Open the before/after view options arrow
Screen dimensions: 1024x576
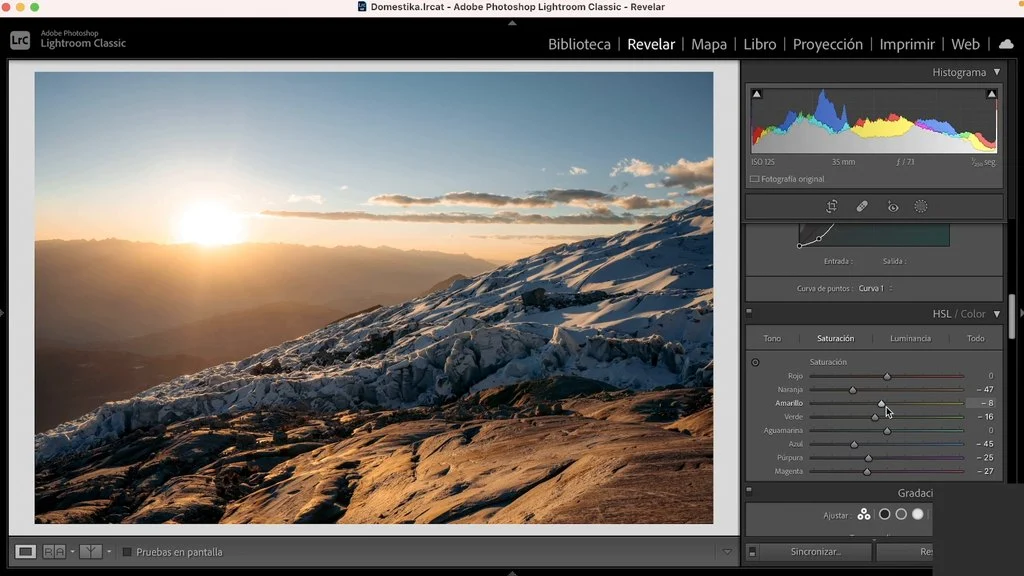coord(109,552)
